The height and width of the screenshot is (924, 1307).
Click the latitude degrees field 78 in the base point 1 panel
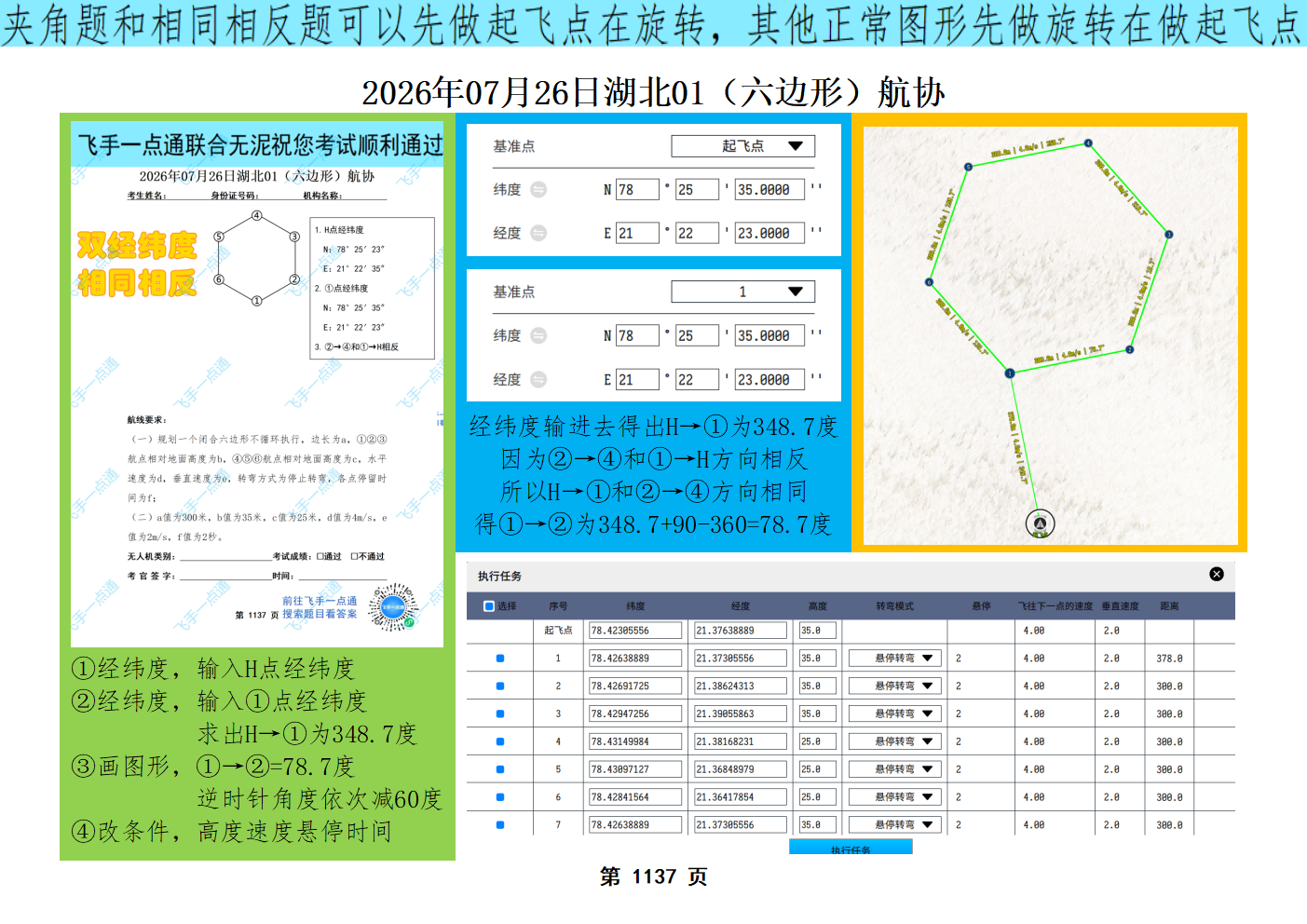coord(637,335)
